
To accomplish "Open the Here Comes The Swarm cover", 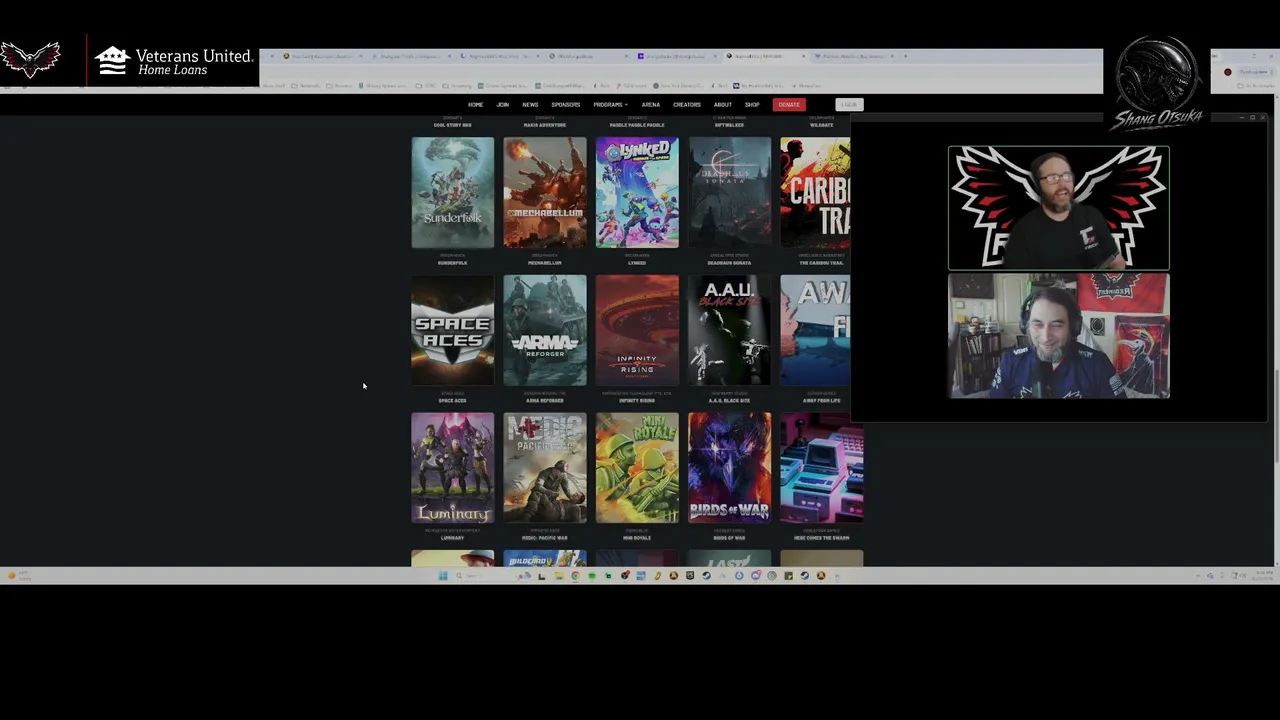I will [x=821, y=468].
